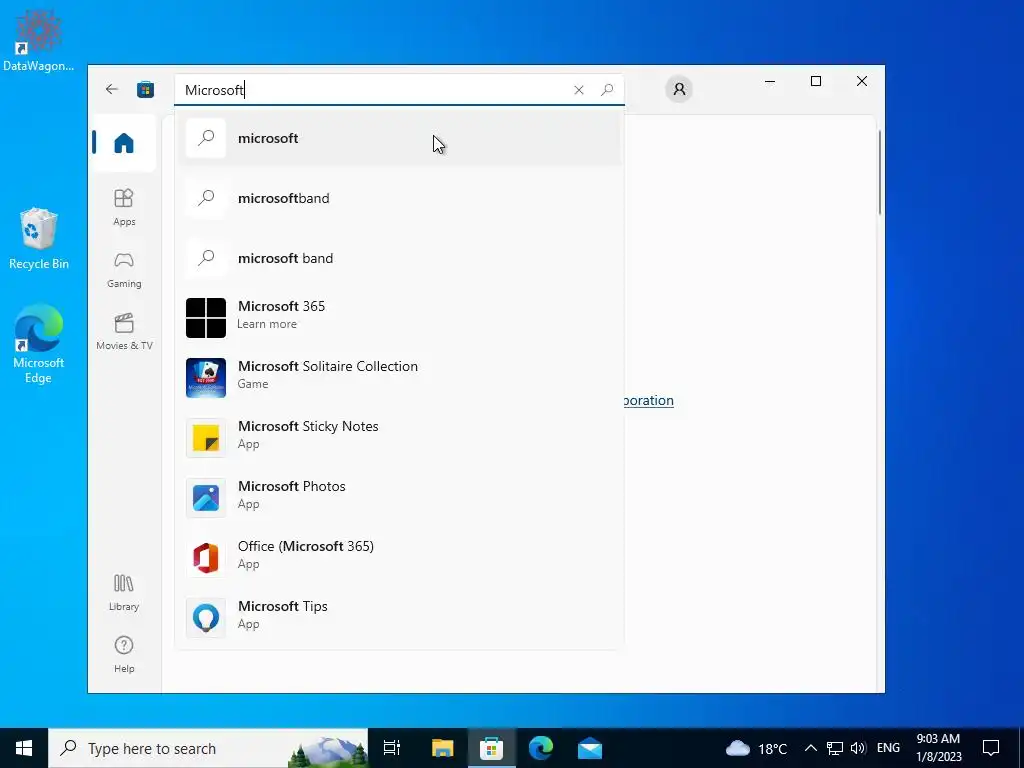Open the Windows Start menu

pos(24,748)
